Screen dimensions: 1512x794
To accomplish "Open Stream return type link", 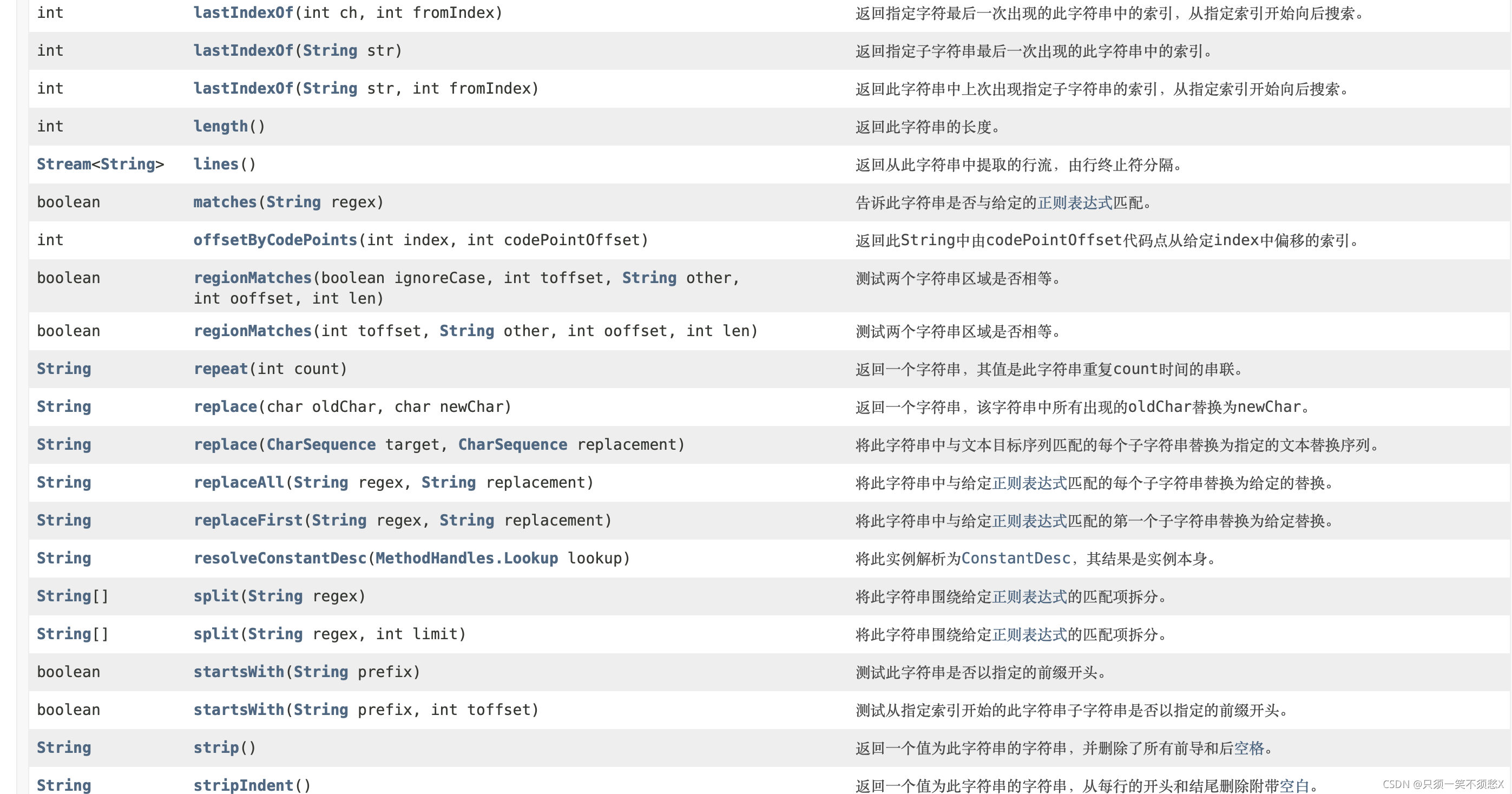I will click(x=63, y=165).
